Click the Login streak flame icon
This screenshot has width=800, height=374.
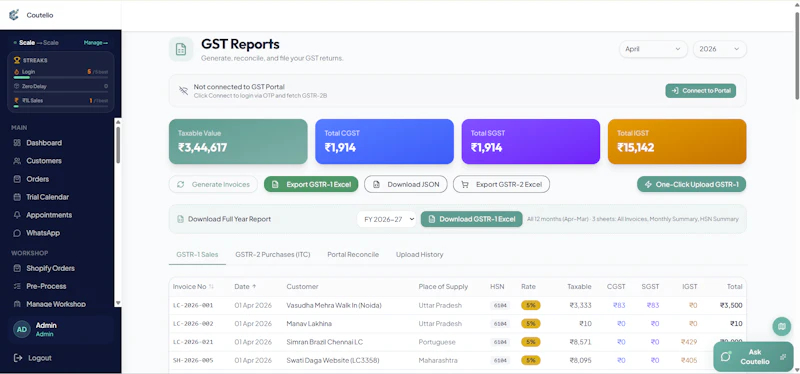click(16, 72)
